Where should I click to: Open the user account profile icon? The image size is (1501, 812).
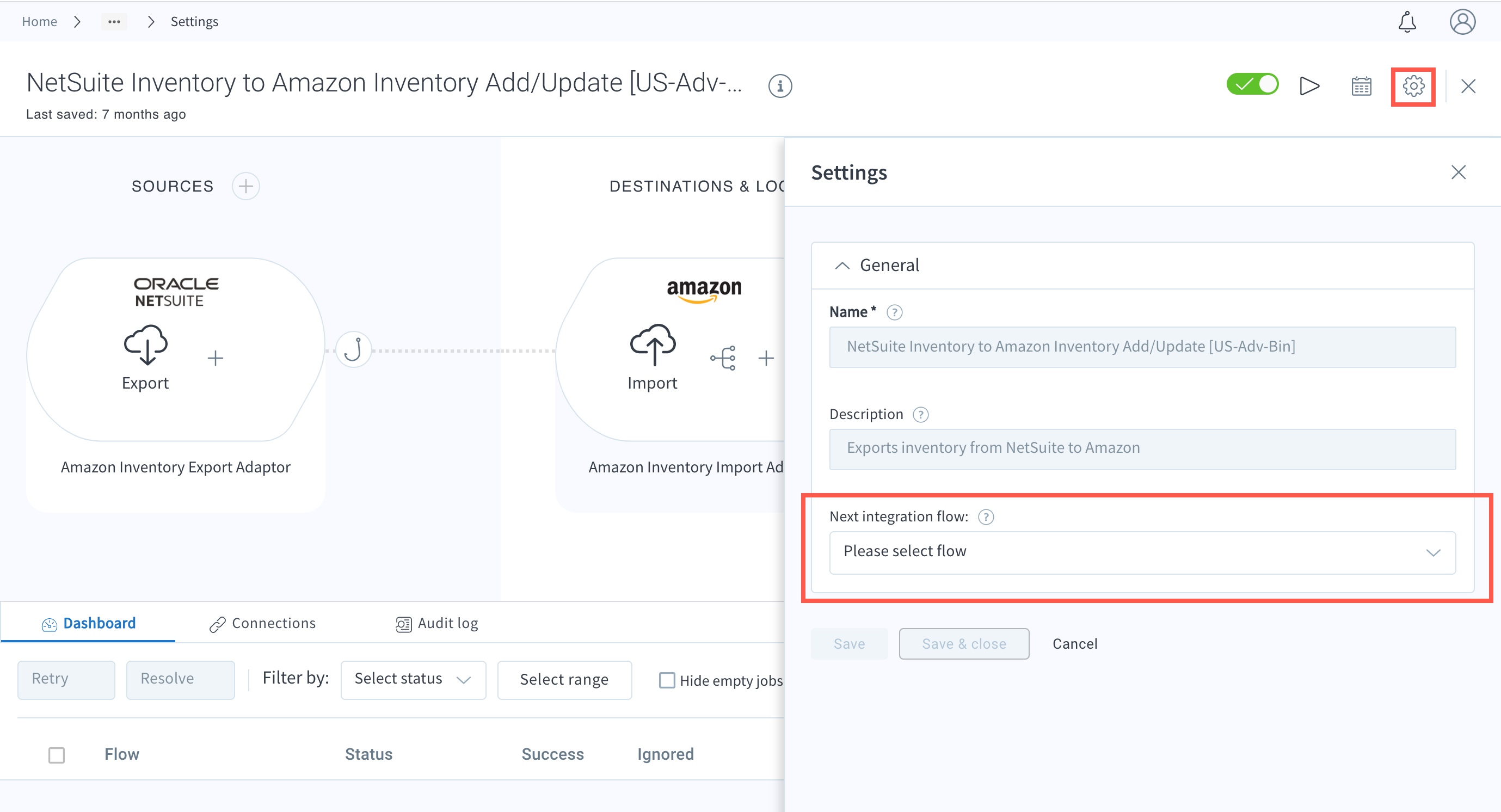pyautogui.click(x=1462, y=22)
